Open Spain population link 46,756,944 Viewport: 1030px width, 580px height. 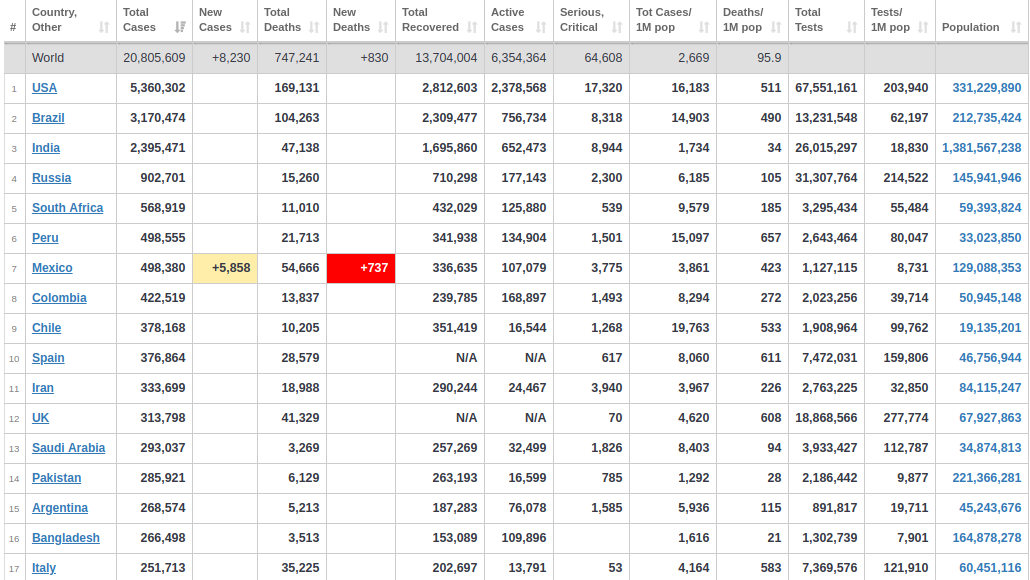pyautogui.click(x=990, y=358)
